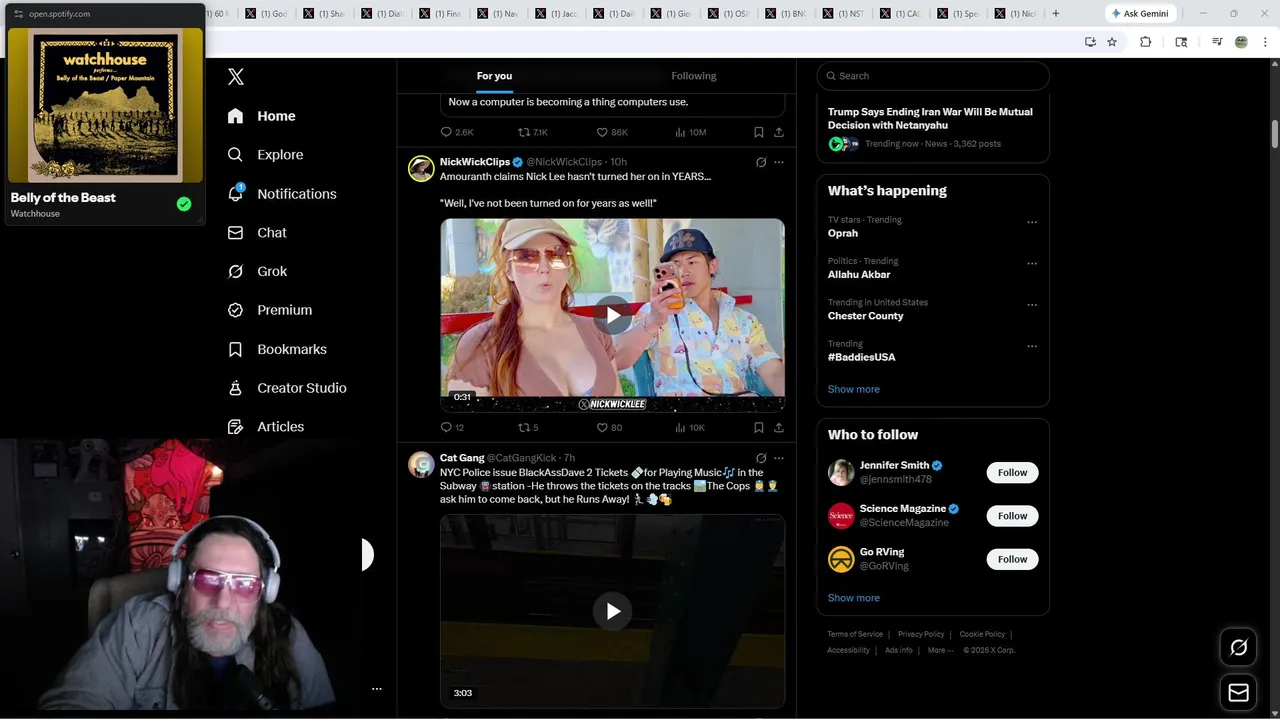Open more options on Cat Gang post
The height and width of the screenshot is (720, 1280).
(779, 458)
